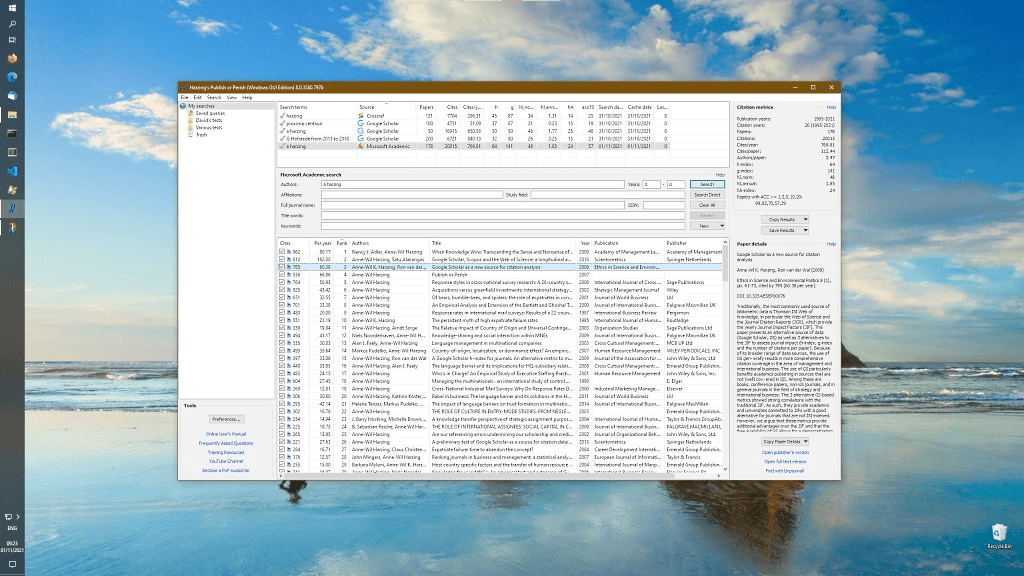Select the Trash folder icon

[191, 134]
